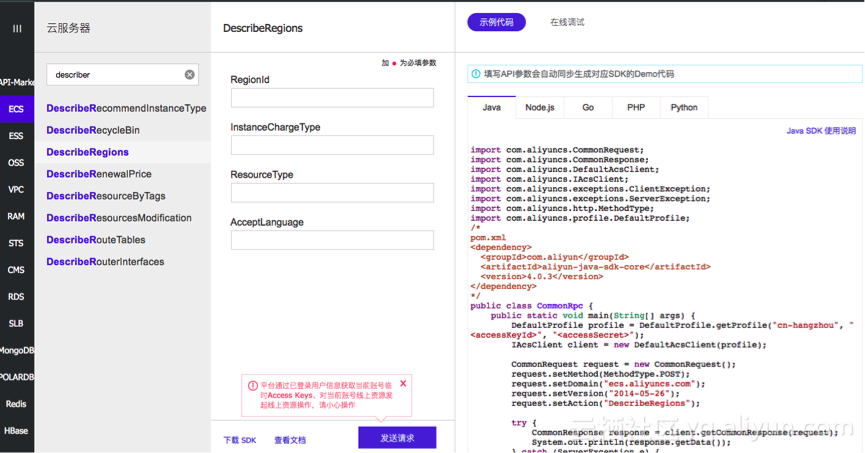
Task: Toggle the hamburger menu icon in sidebar
Action: [x=17, y=28]
